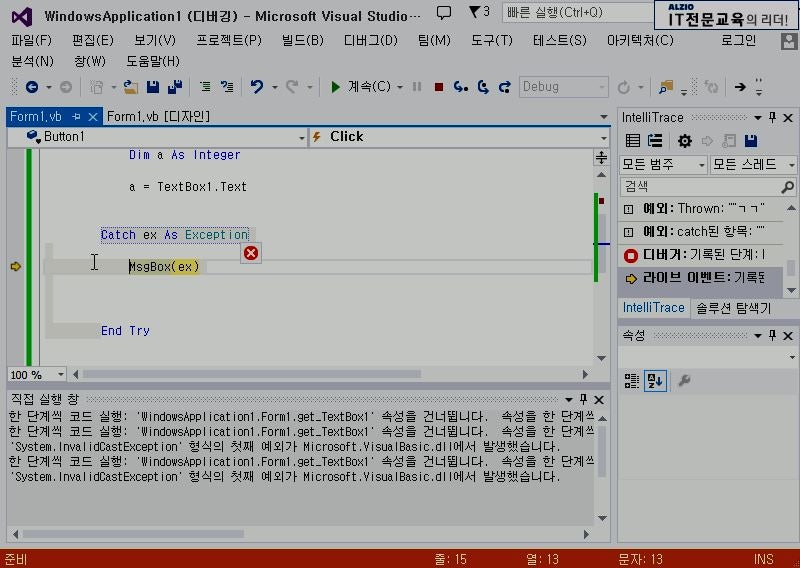
Task: Open the feedback speech bubble icon
Action: tap(444, 13)
